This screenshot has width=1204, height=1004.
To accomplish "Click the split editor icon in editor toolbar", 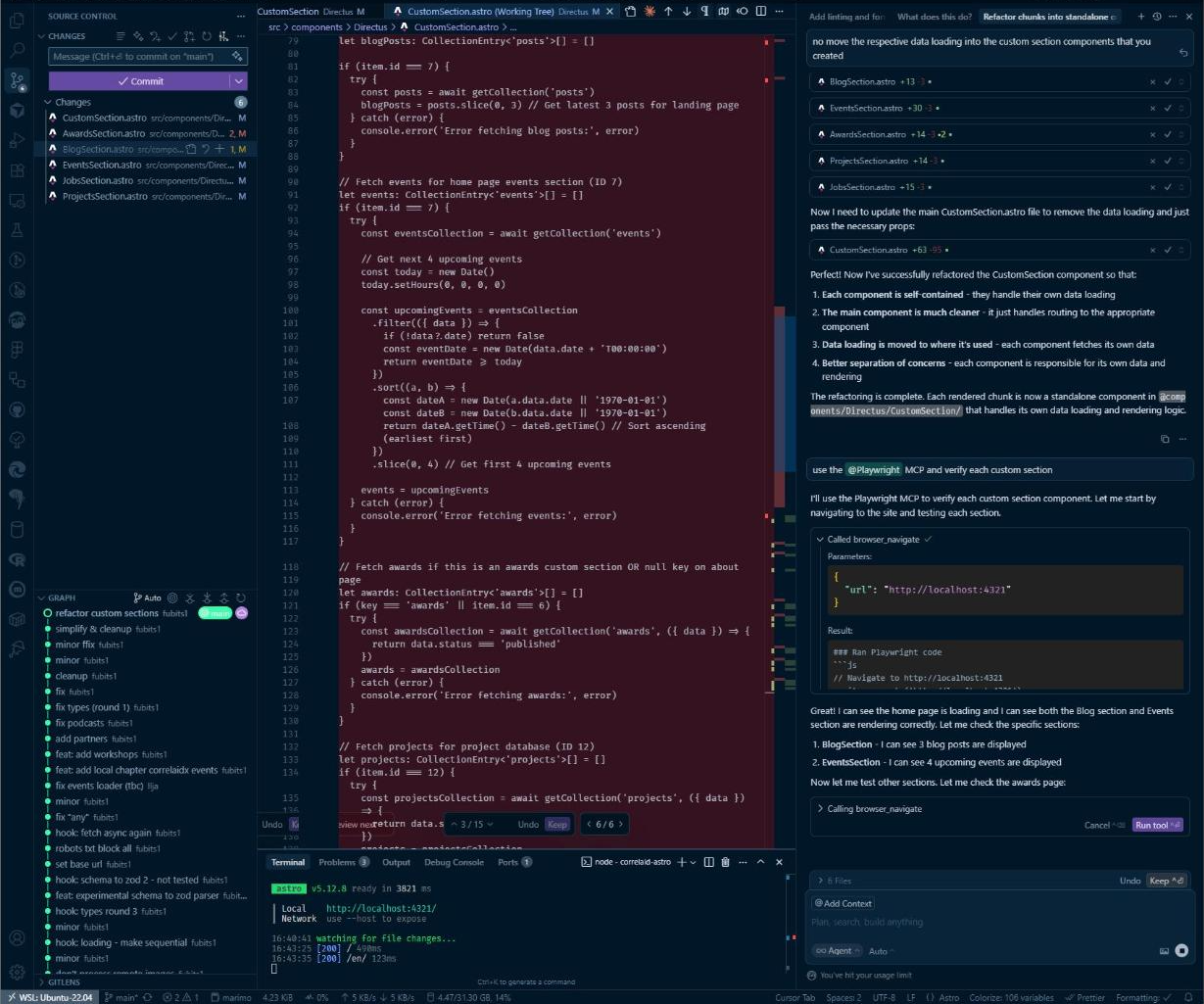I will pos(761,11).
